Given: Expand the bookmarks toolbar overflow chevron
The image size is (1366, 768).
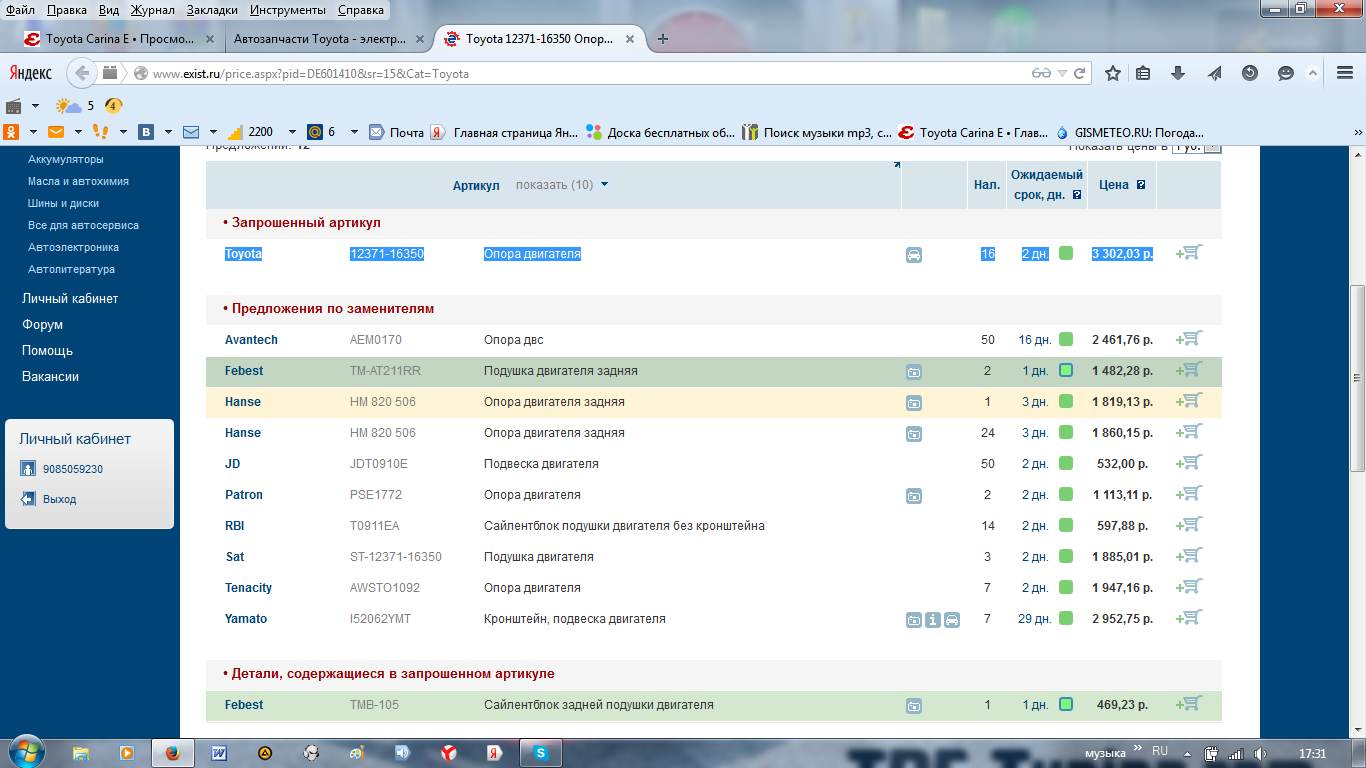Looking at the screenshot, I should (x=1359, y=132).
